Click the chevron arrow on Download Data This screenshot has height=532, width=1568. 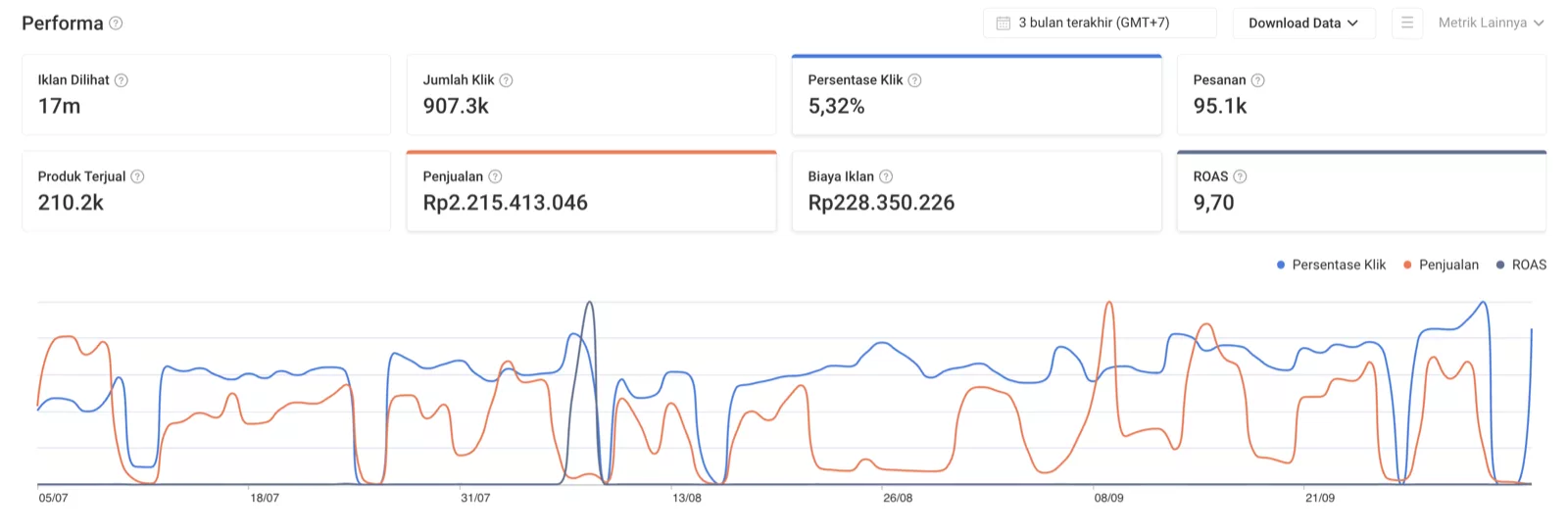(x=1352, y=23)
